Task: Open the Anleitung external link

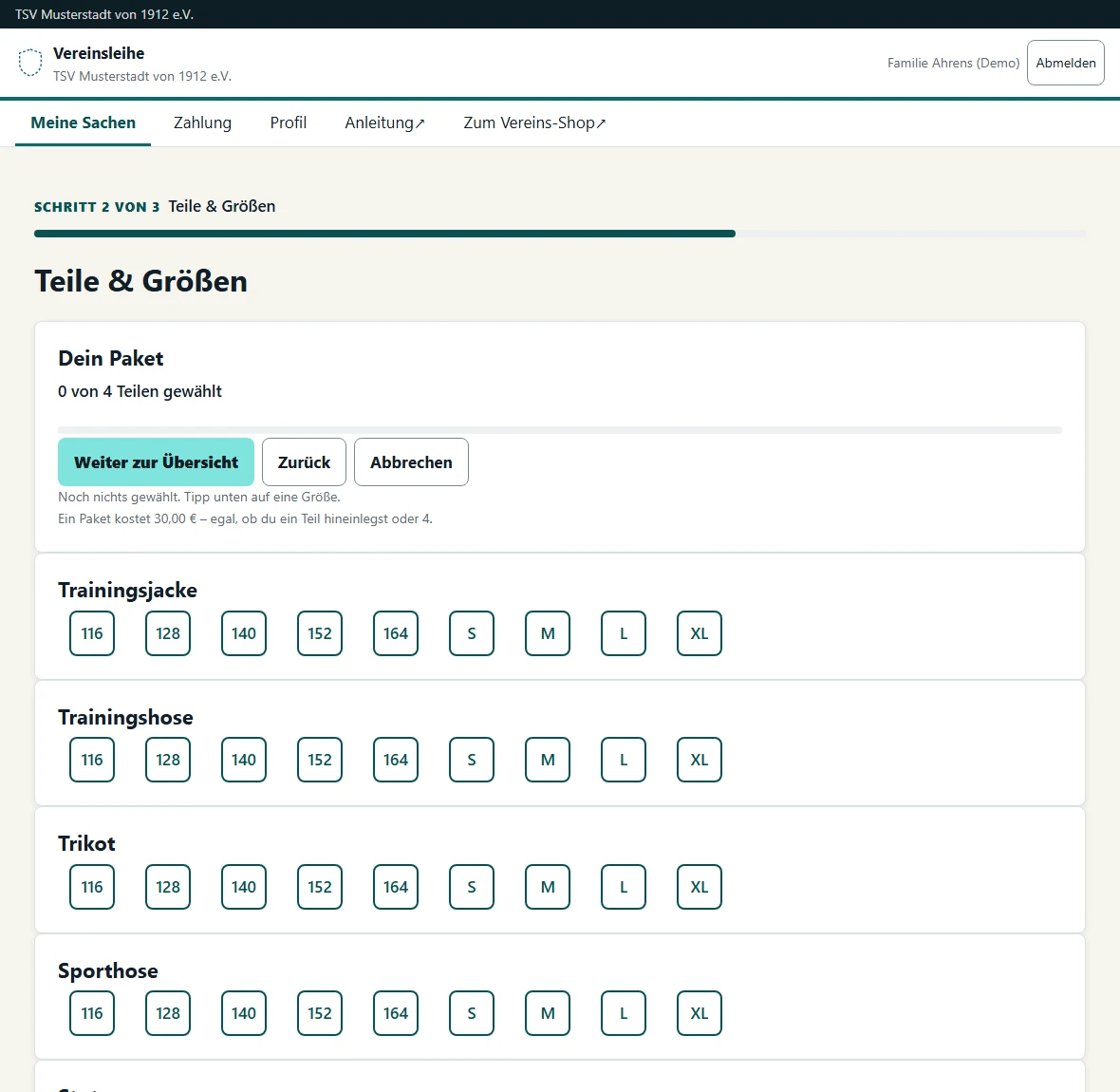Action: [x=385, y=122]
